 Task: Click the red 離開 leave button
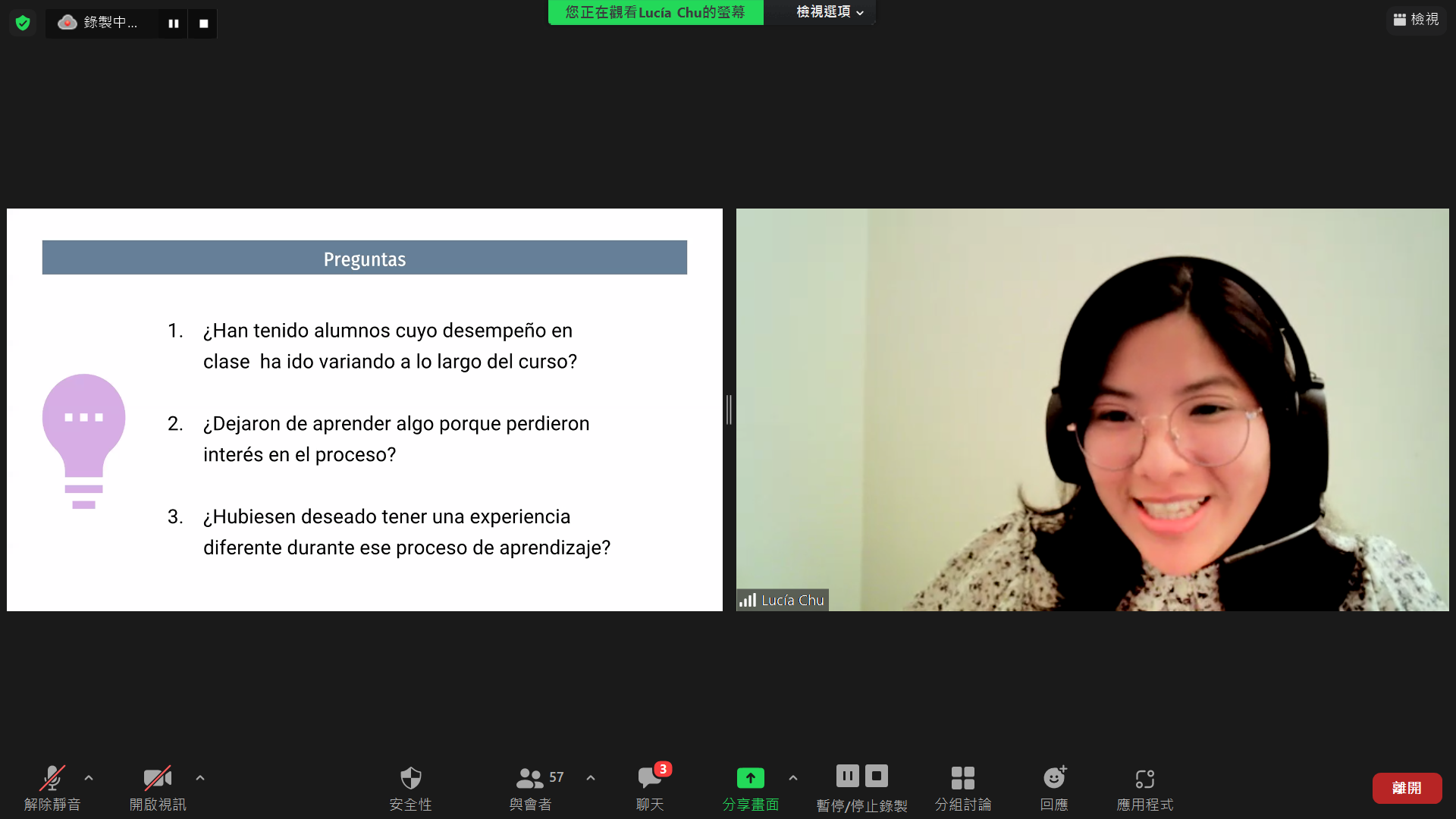point(1407,788)
